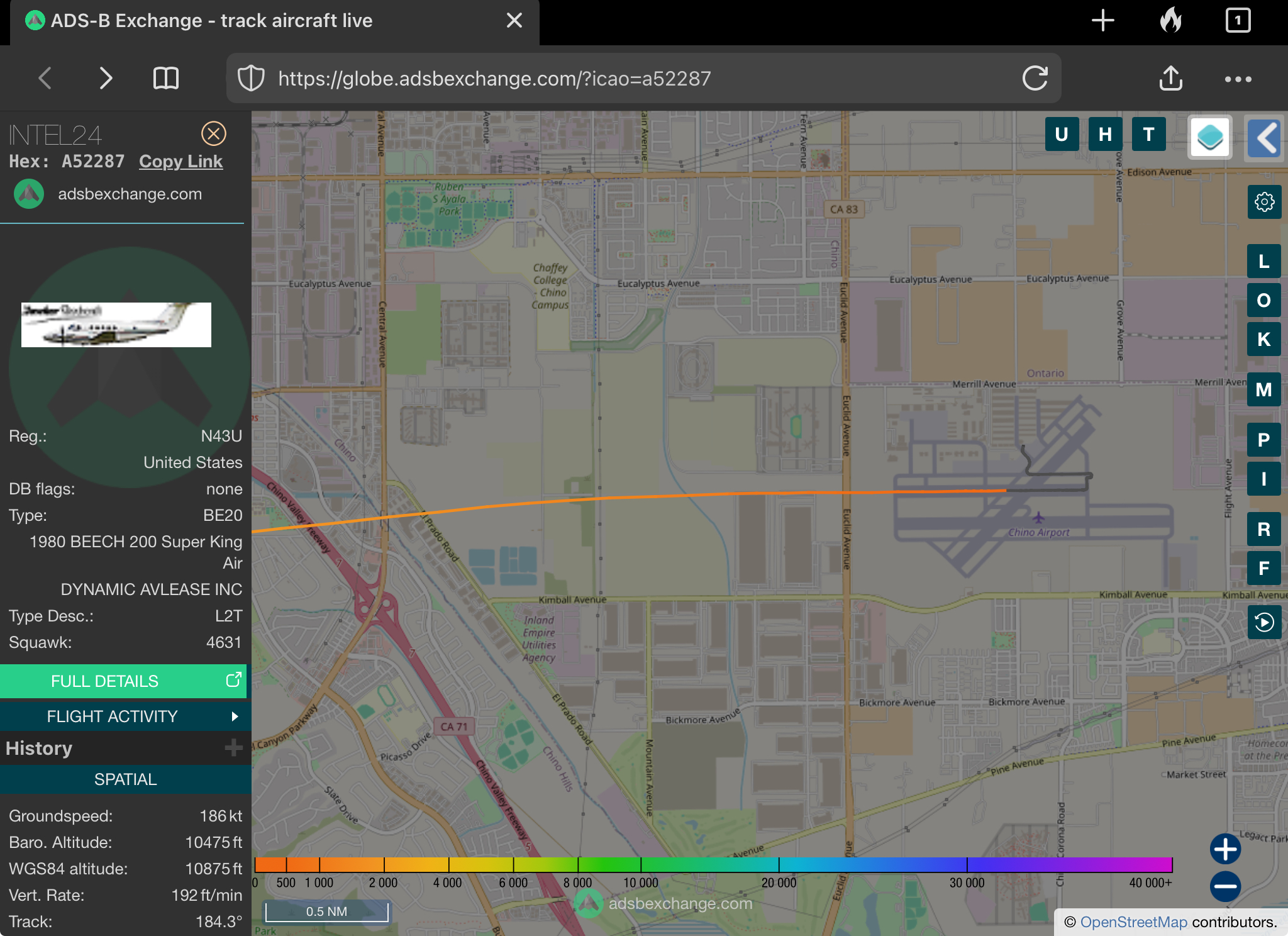Toggle the O map option
The width and height of the screenshot is (1288, 936).
coord(1264,300)
